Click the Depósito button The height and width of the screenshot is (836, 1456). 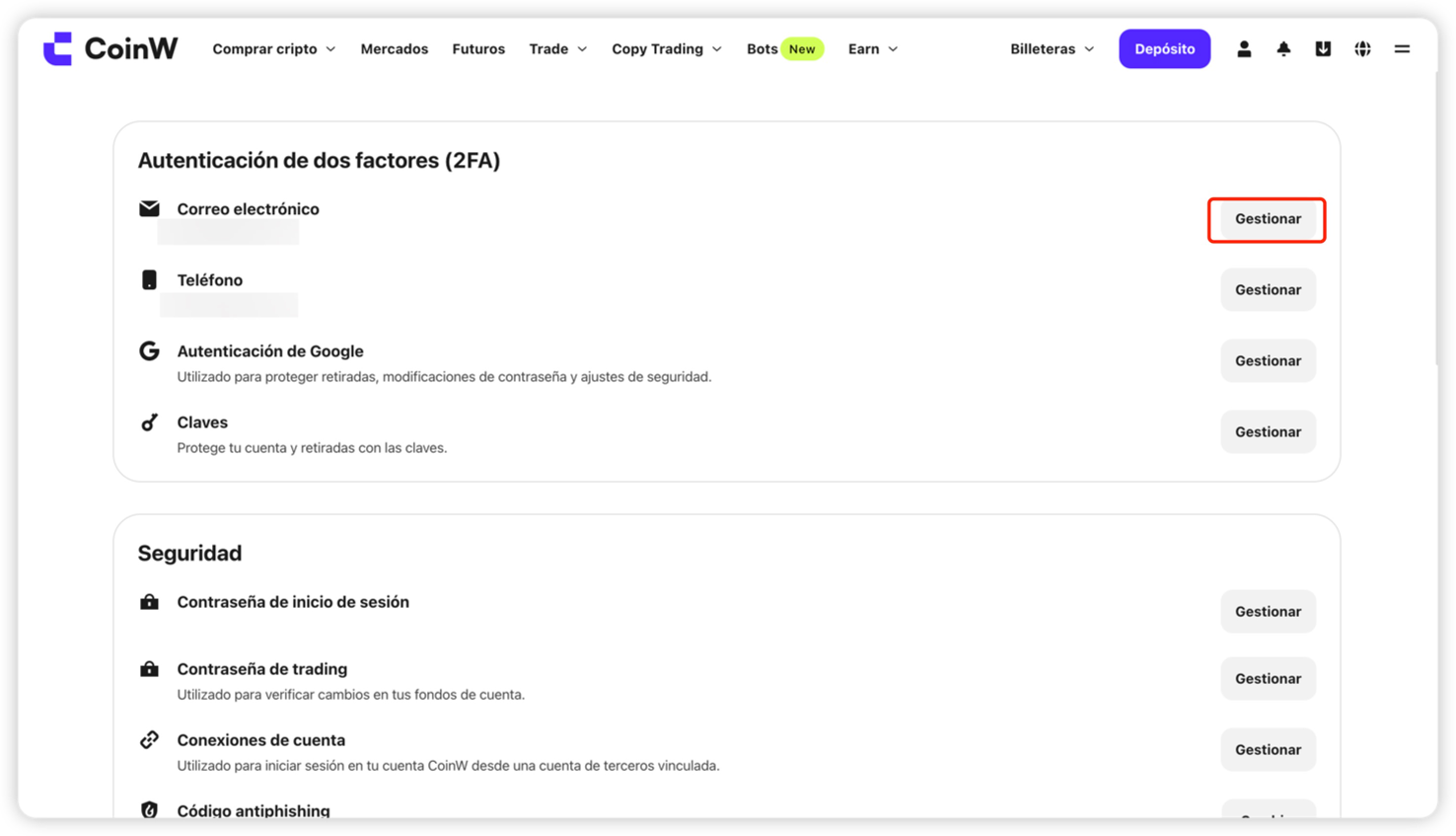coord(1164,48)
